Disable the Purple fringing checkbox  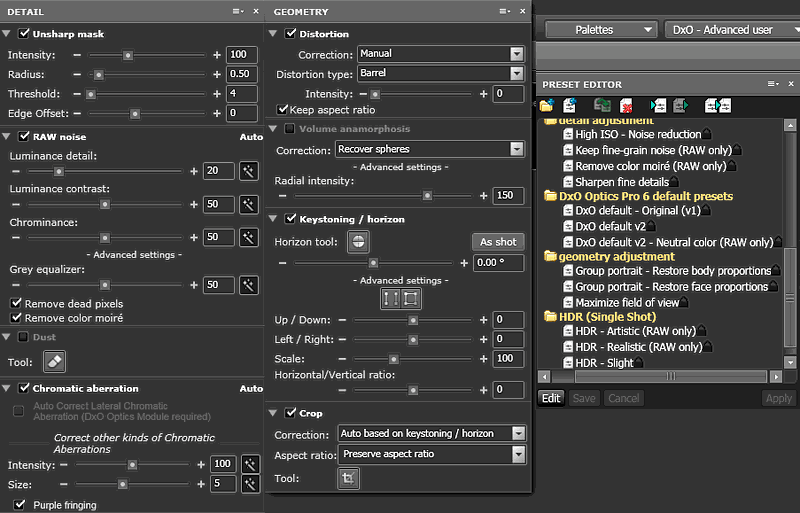[x=20, y=505]
